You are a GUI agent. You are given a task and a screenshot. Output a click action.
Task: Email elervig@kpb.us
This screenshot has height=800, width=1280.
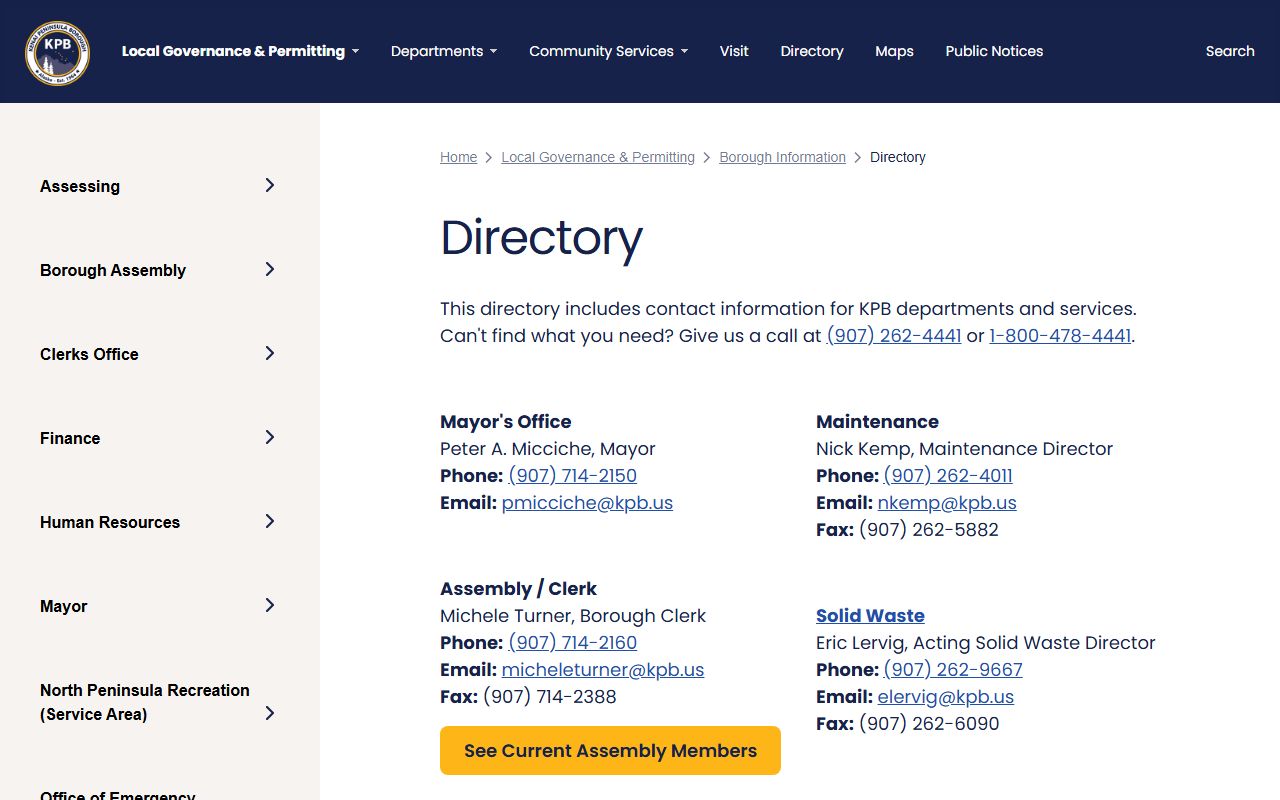[x=946, y=697]
